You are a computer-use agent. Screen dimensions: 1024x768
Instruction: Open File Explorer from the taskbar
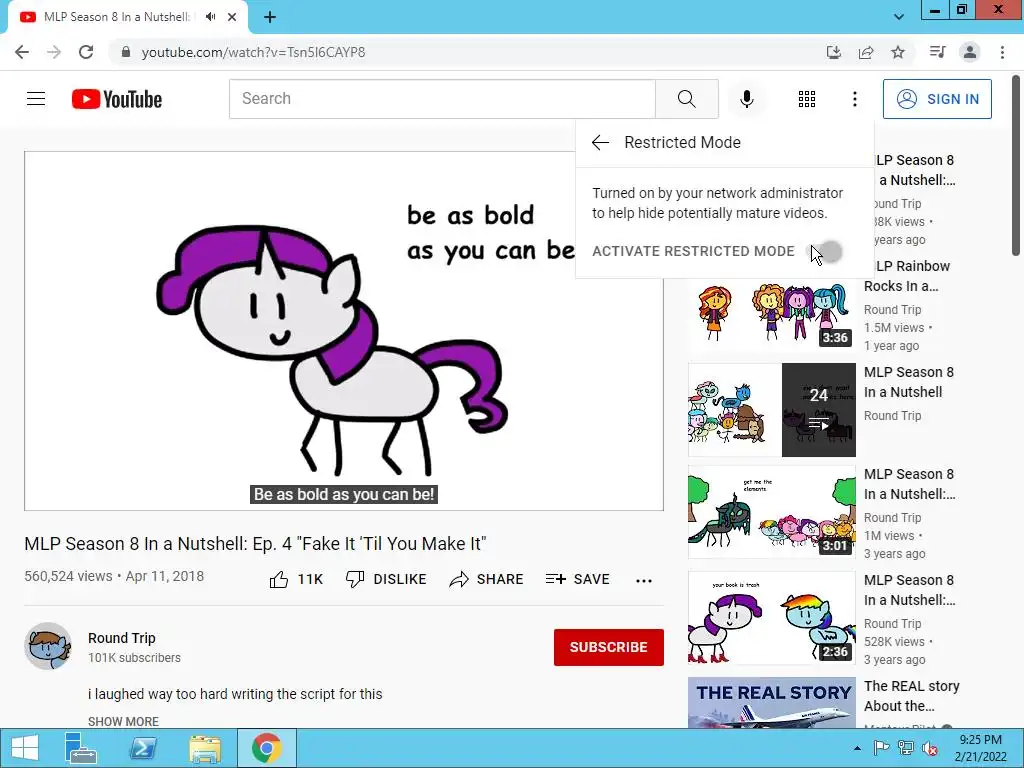(205, 748)
